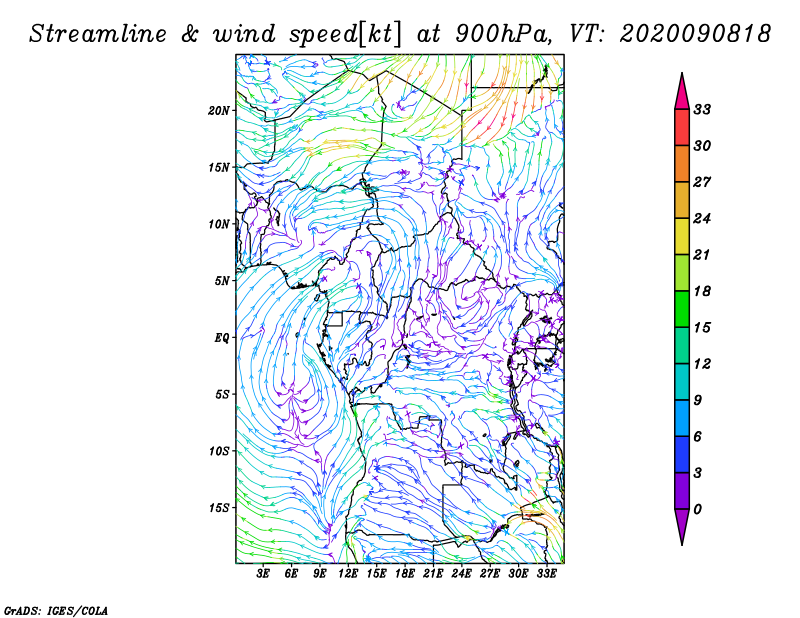
Task: Select the '5N' latitude axis label
Action: 222,281
